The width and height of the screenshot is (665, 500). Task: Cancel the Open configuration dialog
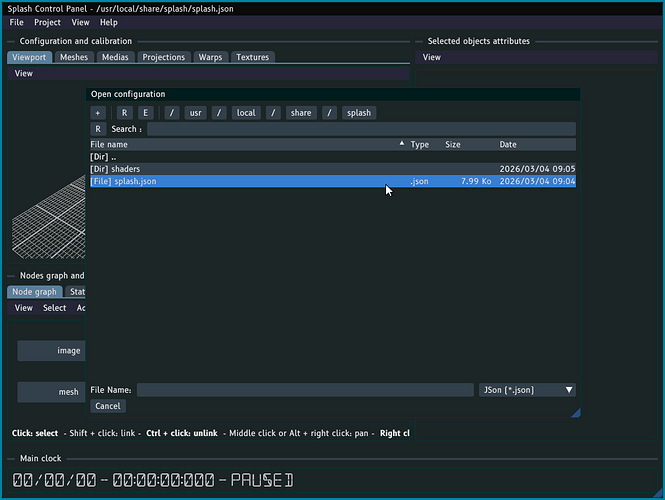(x=107, y=406)
